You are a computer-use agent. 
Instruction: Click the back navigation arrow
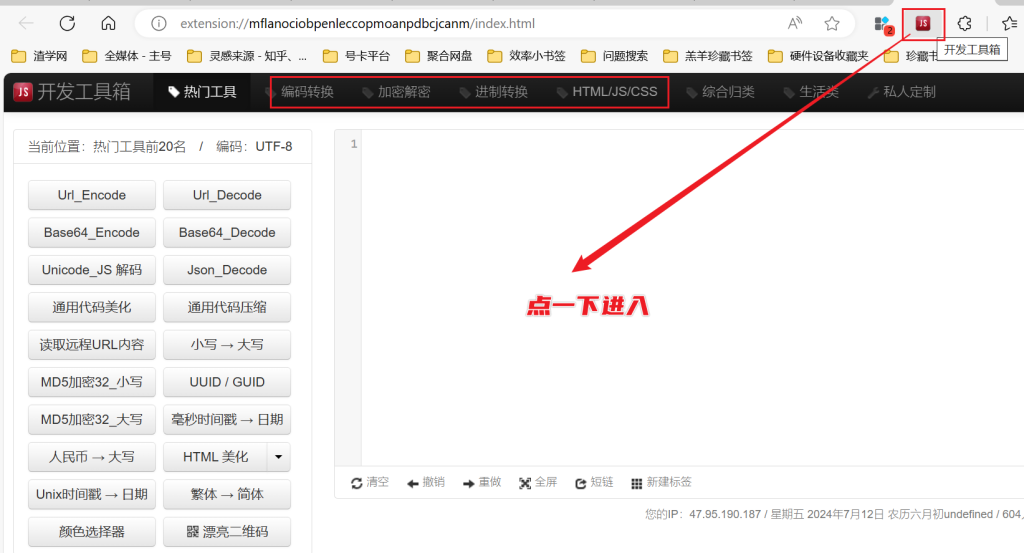pos(26,24)
